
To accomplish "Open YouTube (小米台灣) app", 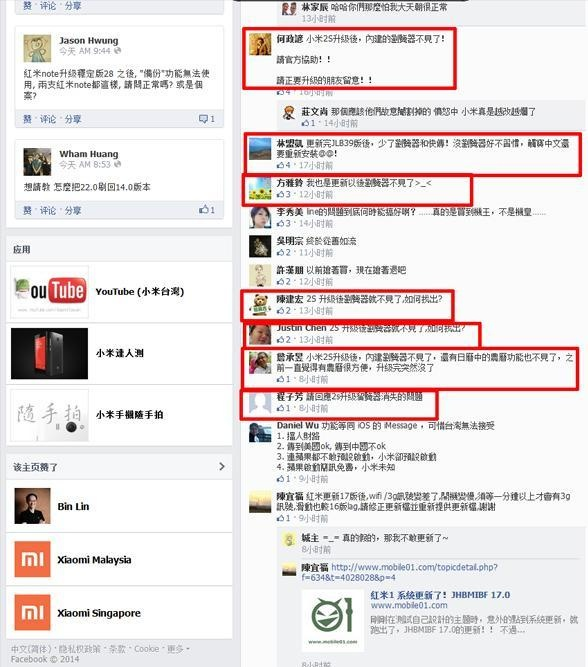I will (x=140, y=292).
